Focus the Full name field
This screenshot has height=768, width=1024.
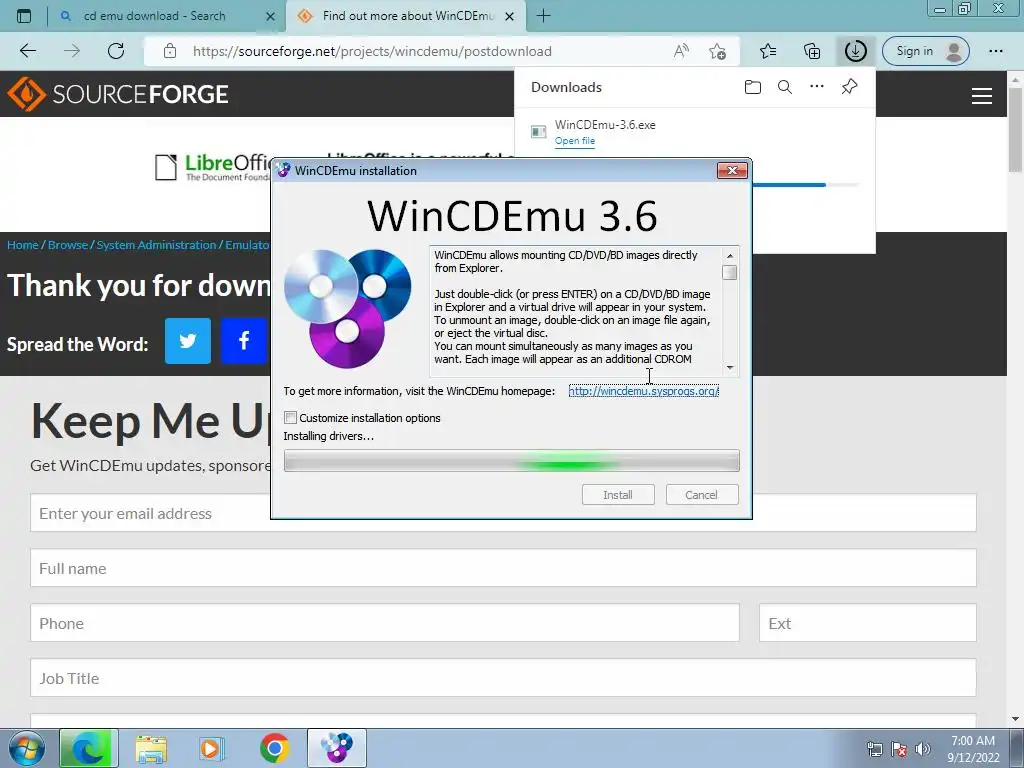click(x=503, y=568)
